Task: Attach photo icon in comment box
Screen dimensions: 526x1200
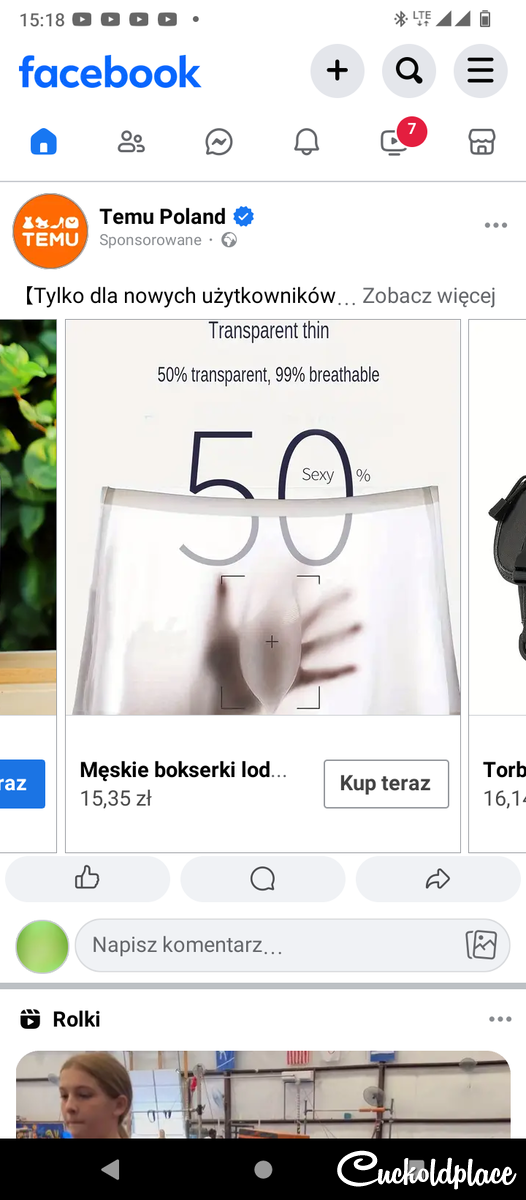Action: click(481, 945)
